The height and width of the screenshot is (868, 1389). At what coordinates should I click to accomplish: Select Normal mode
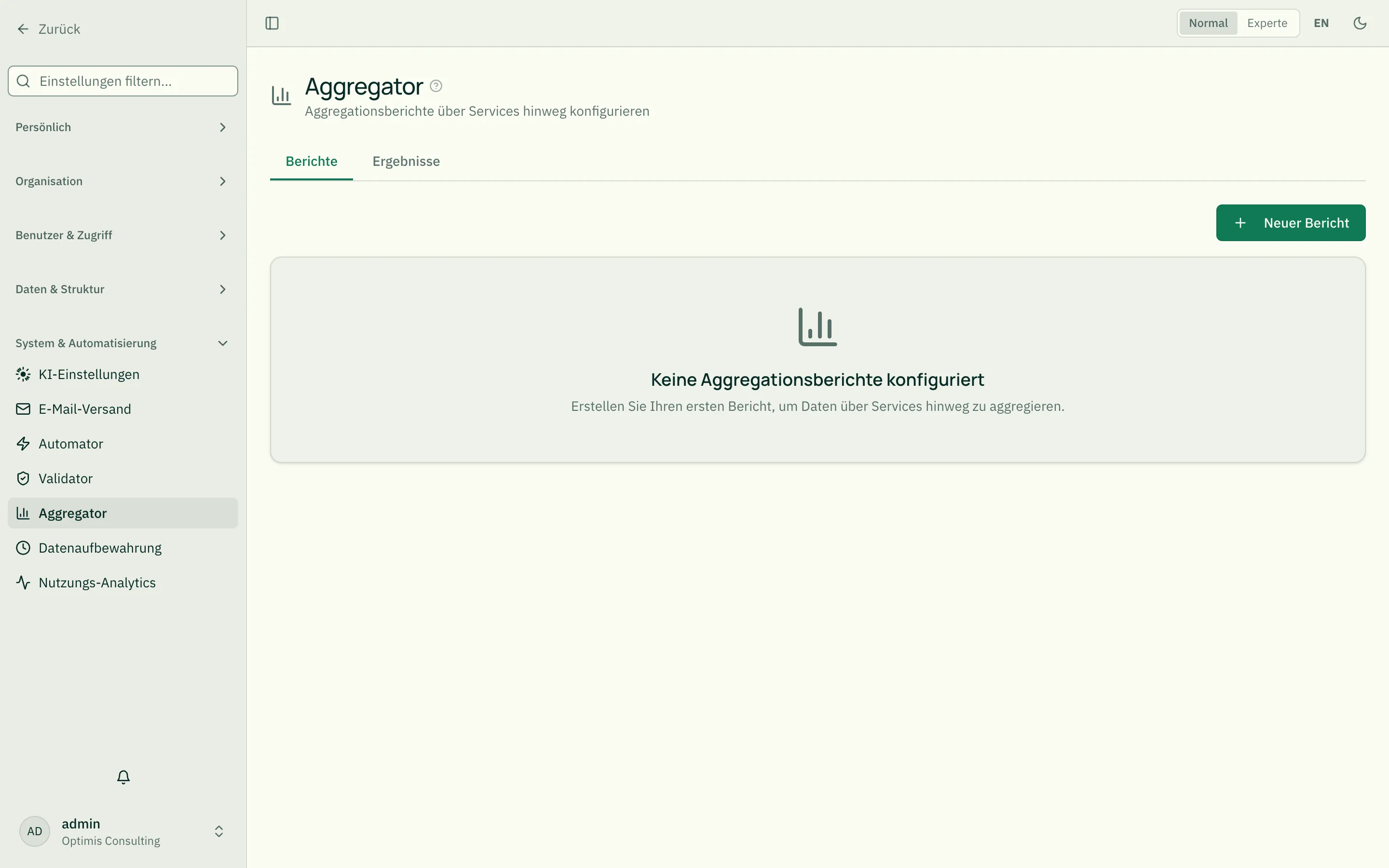click(x=1208, y=23)
